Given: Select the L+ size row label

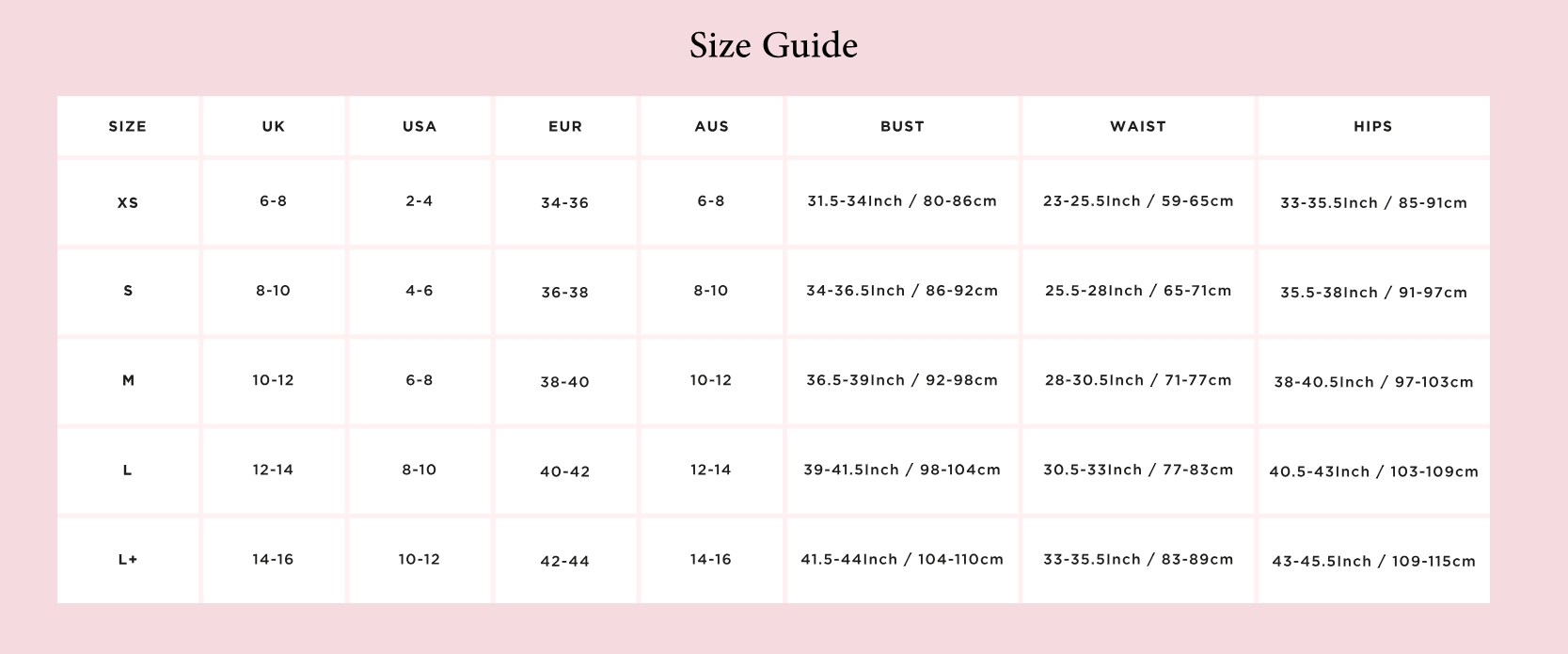Looking at the screenshot, I should (128, 560).
